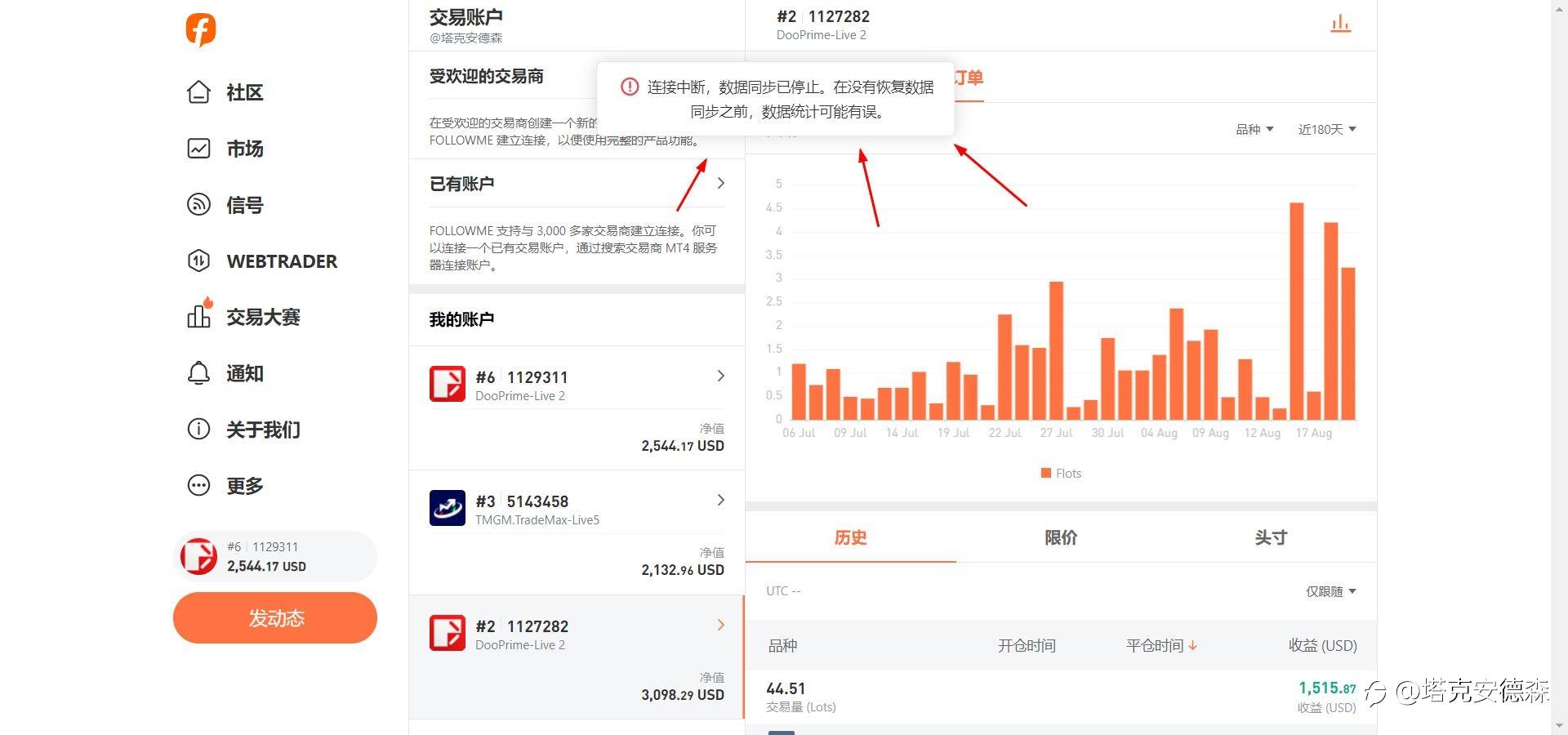The image size is (1568, 735).
Task: Click the 市场 chart icon
Action: pos(198,149)
